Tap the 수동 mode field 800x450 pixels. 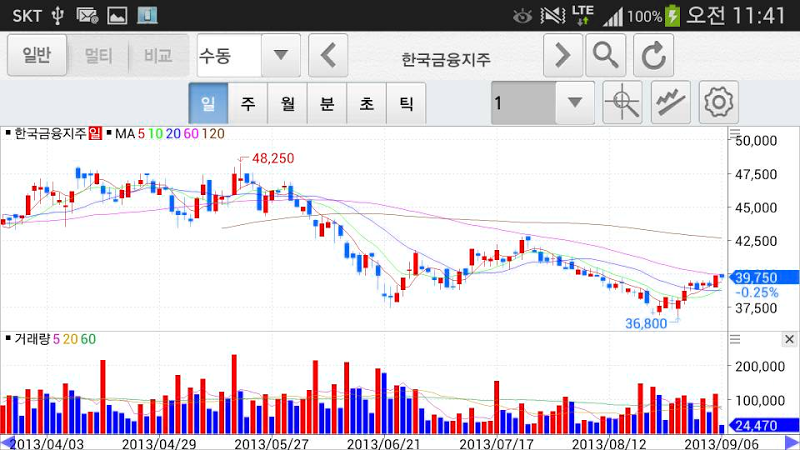pyautogui.click(x=229, y=55)
